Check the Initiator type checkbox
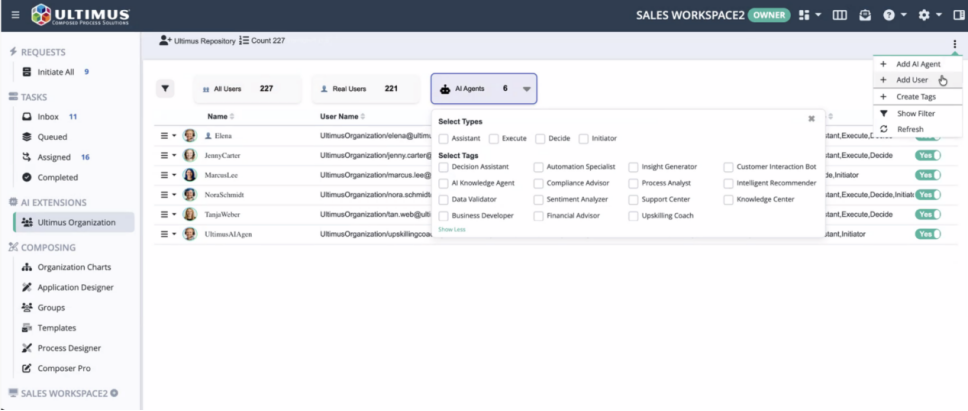The height and width of the screenshot is (411, 968). [583, 139]
